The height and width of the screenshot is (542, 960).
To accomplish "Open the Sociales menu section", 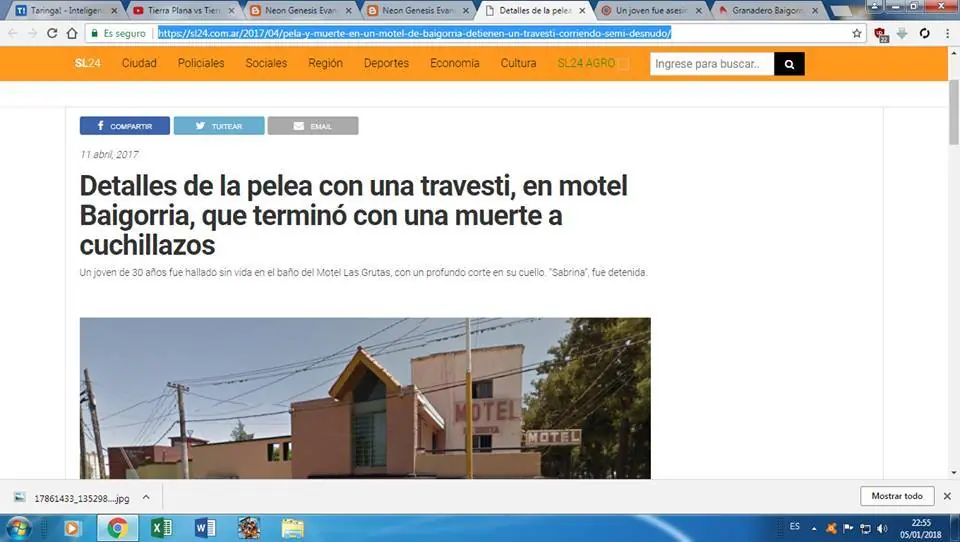I will [x=266, y=63].
